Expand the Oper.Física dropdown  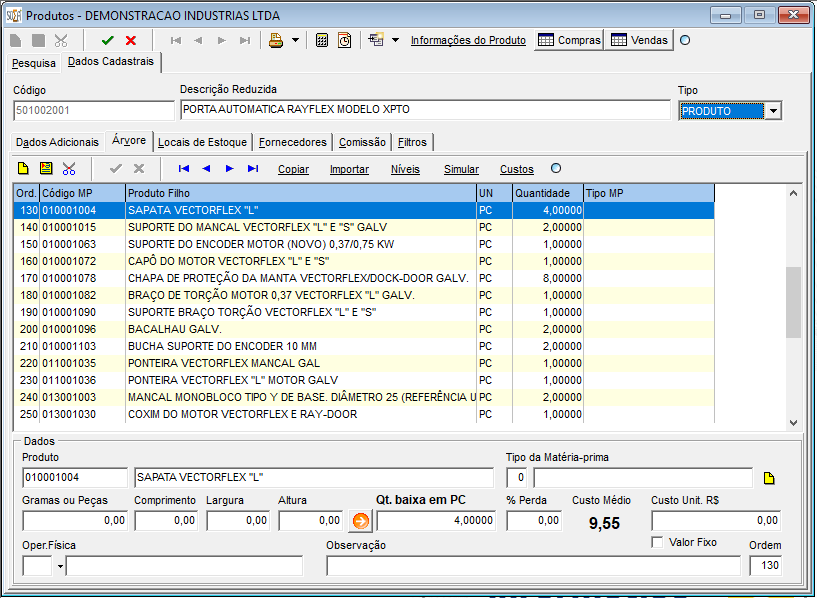(60, 566)
